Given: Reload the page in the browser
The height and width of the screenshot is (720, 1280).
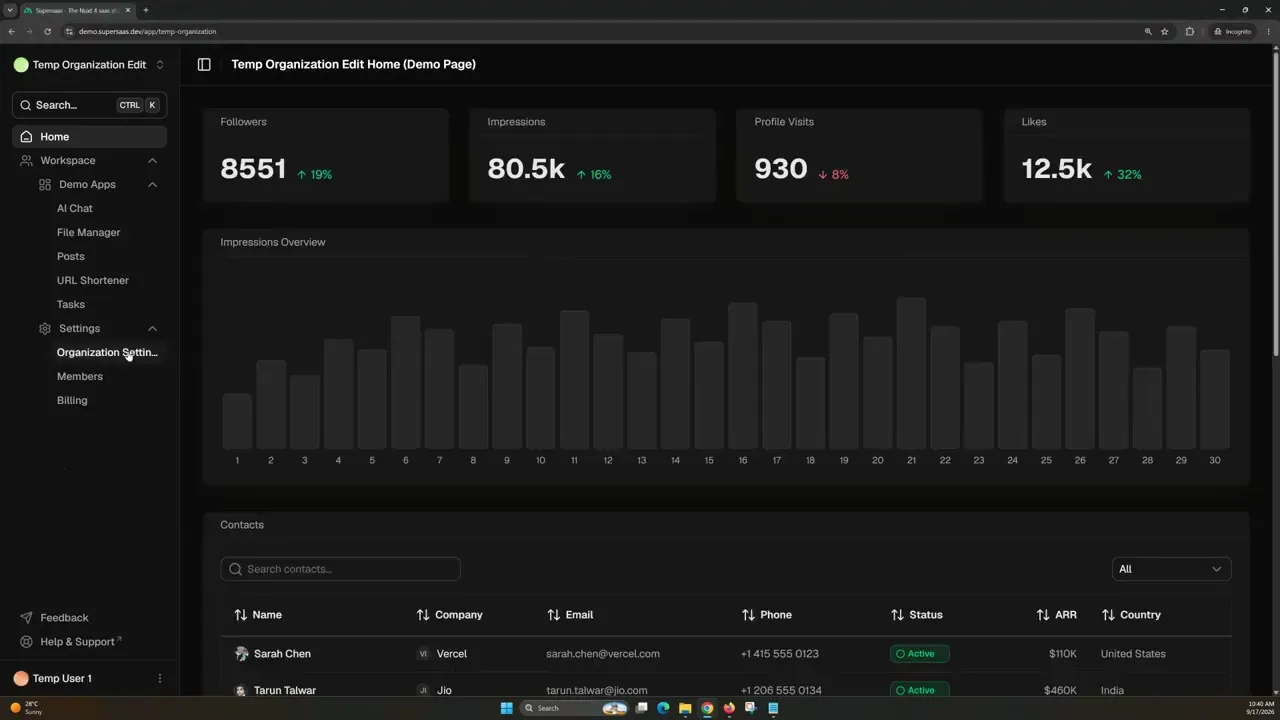Looking at the screenshot, I should pos(47,31).
